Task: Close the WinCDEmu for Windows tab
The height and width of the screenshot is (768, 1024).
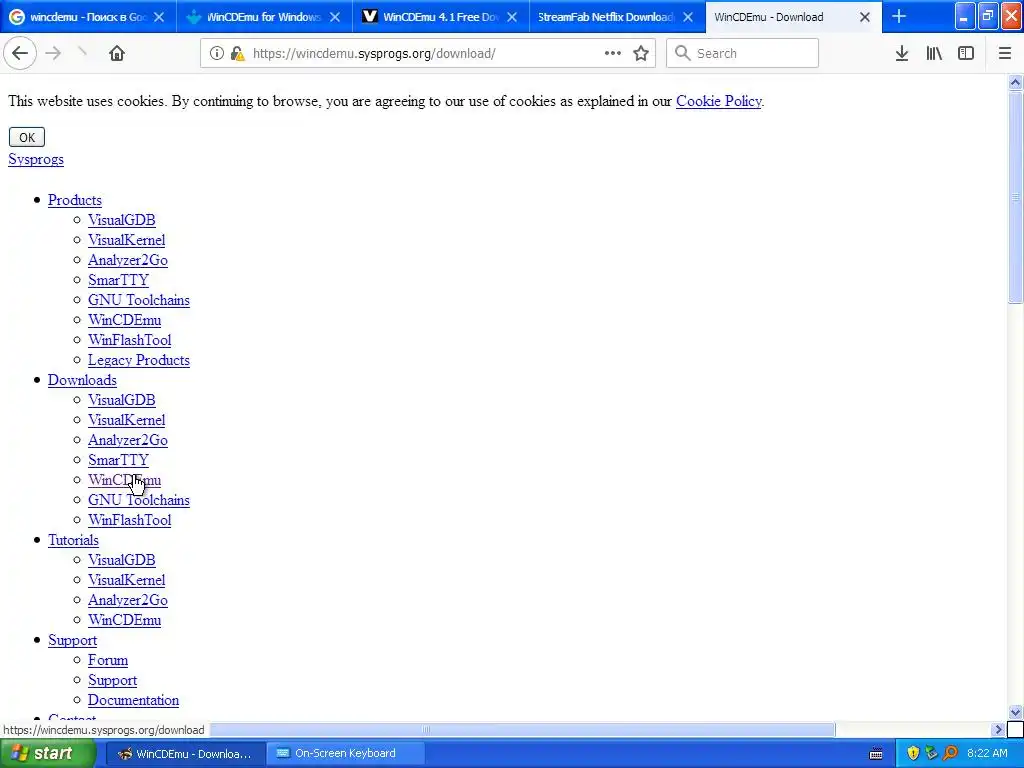Action: tap(335, 17)
